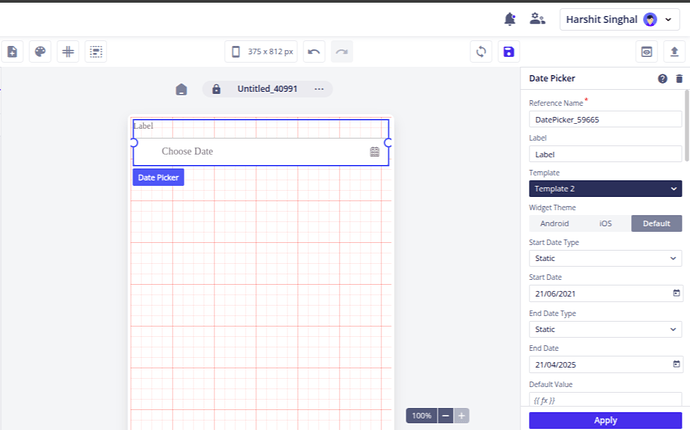Screen dimensions: 690x430
Task: Open the End Date calendar icon
Action: [x=676, y=364]
